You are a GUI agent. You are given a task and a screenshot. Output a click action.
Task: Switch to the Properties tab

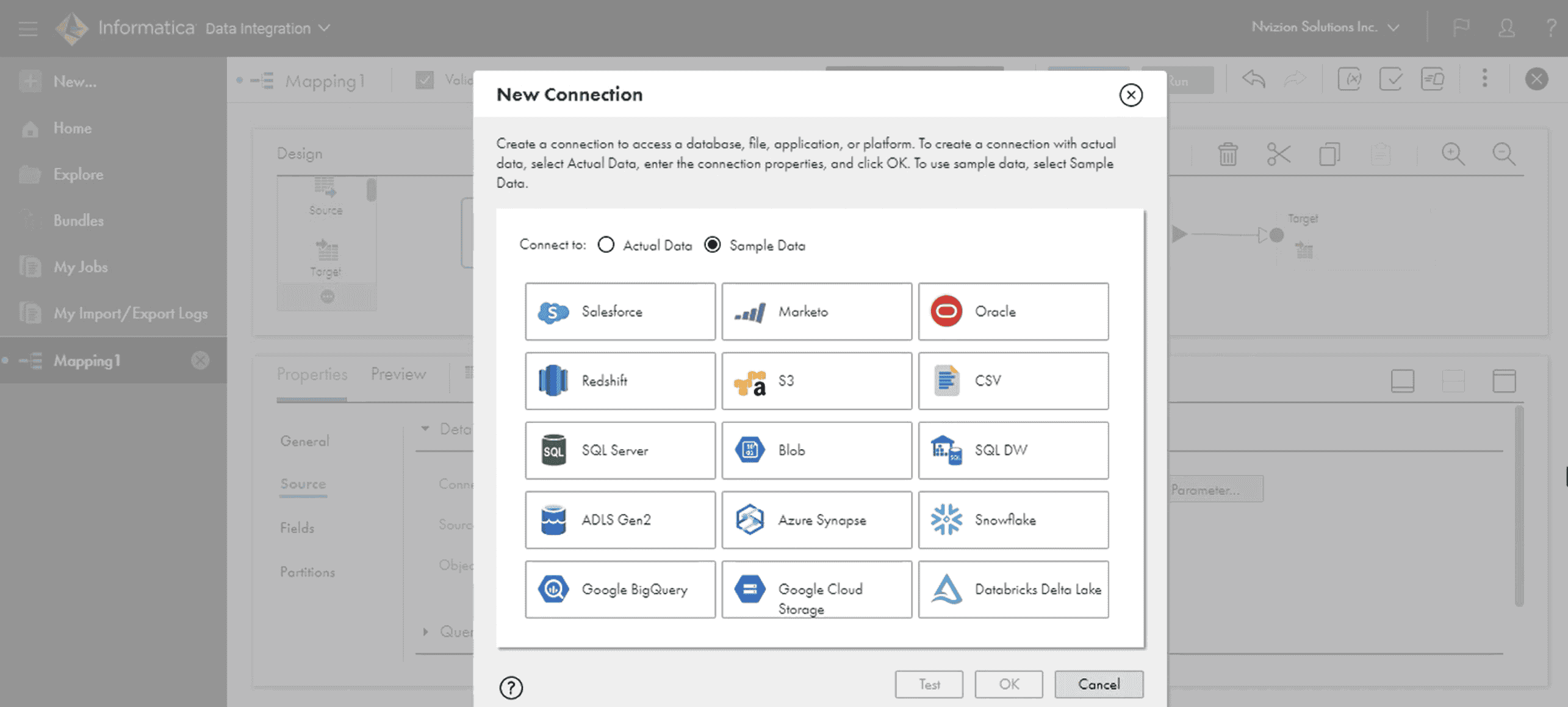312,374
